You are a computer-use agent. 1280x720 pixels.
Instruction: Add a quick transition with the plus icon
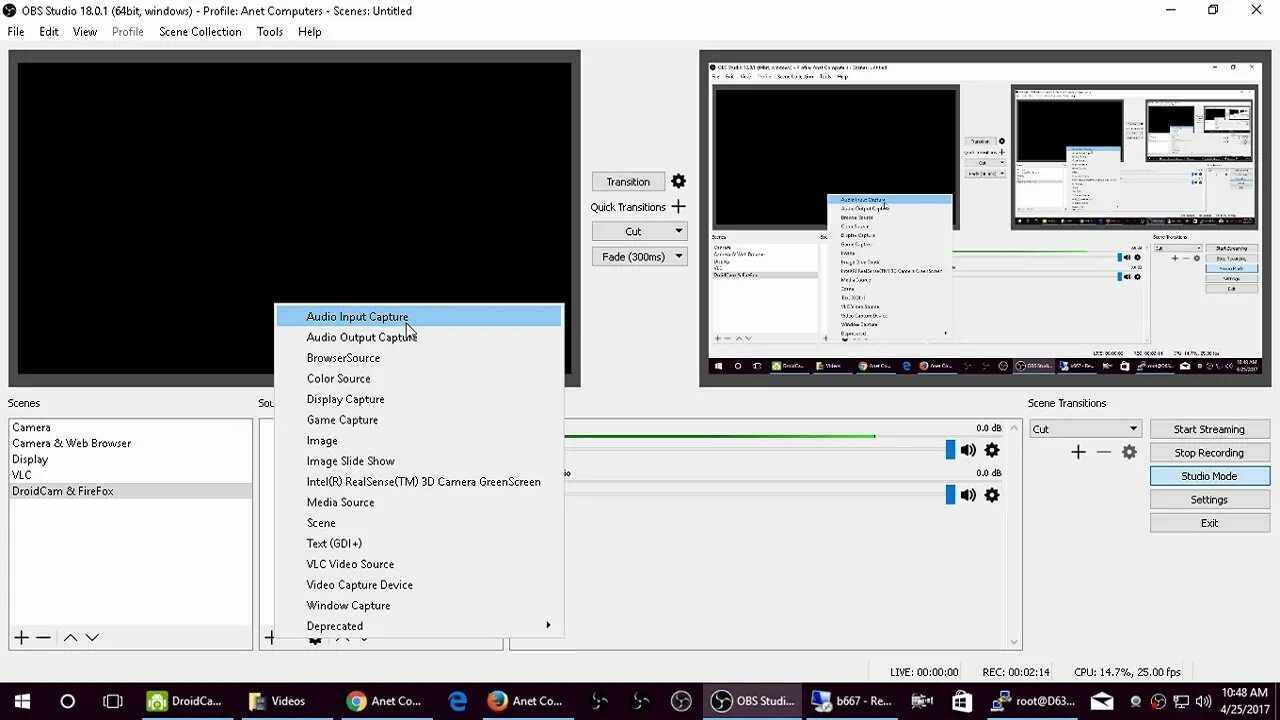click(678, 206)
